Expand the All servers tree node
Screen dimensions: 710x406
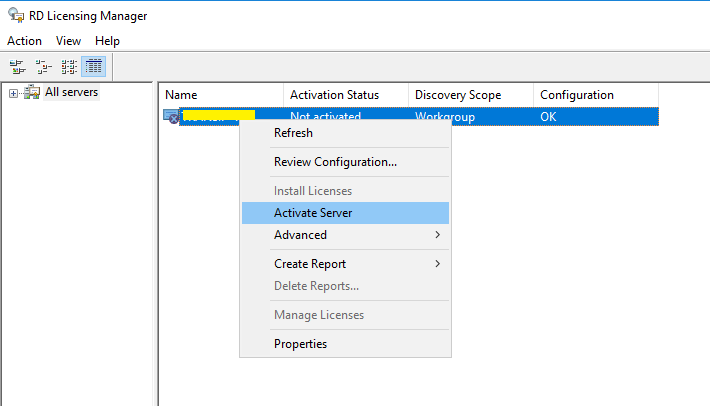[13, 94]
